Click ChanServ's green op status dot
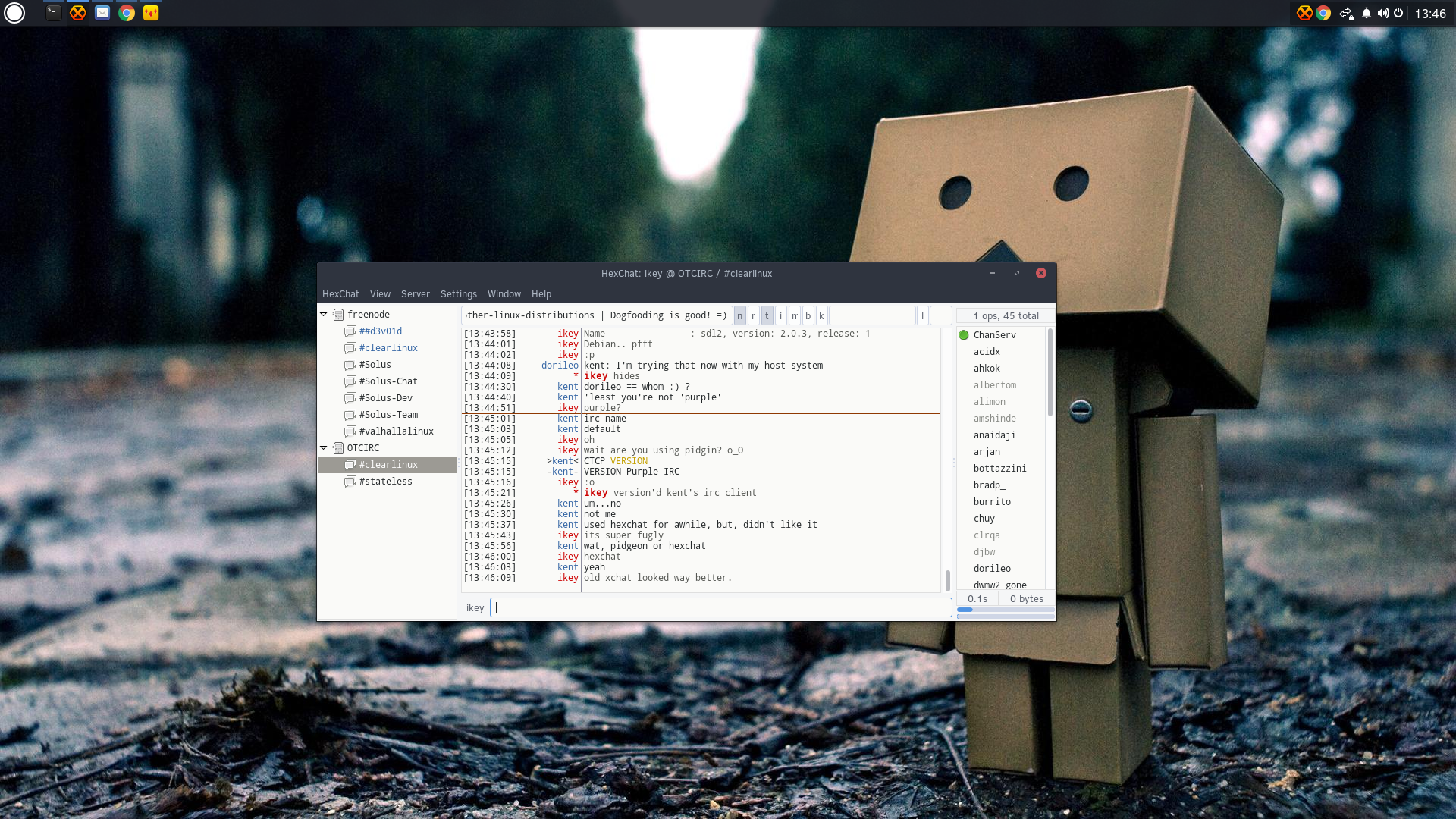Screen dimensions: 1456x819 click(x=964, y=335)
